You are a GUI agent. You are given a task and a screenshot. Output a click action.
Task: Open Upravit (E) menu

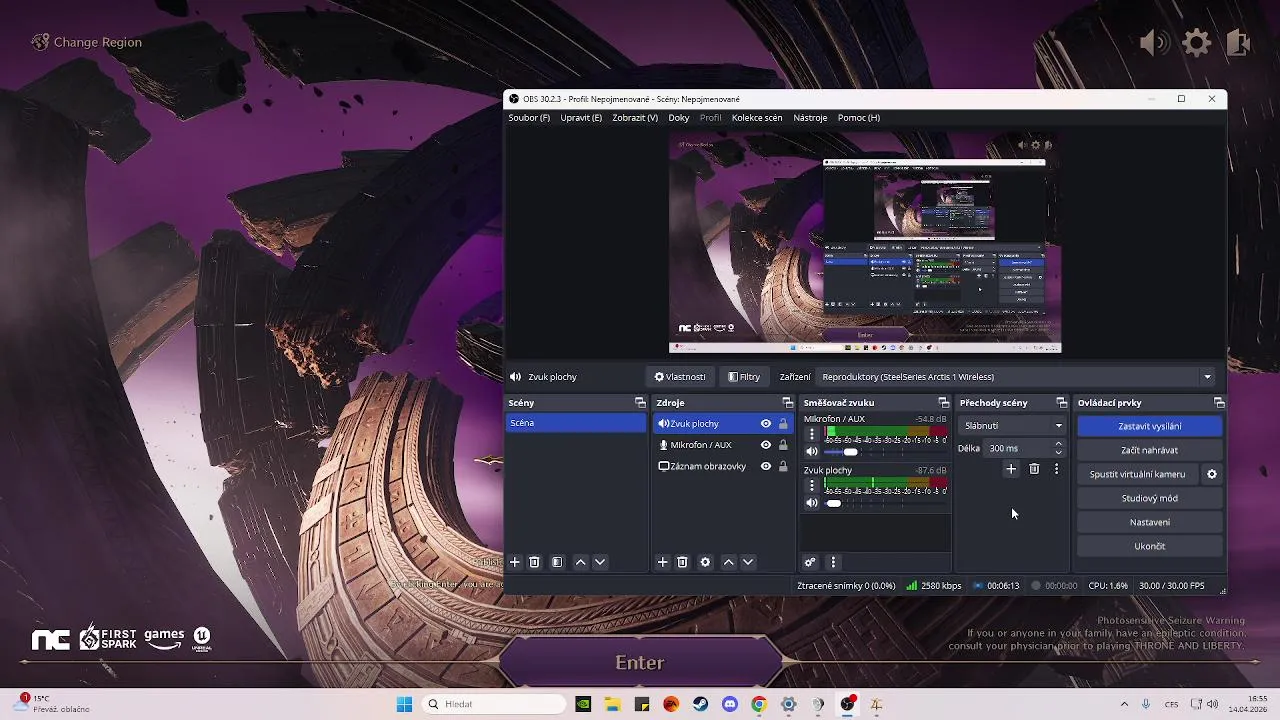click(581, 118)
